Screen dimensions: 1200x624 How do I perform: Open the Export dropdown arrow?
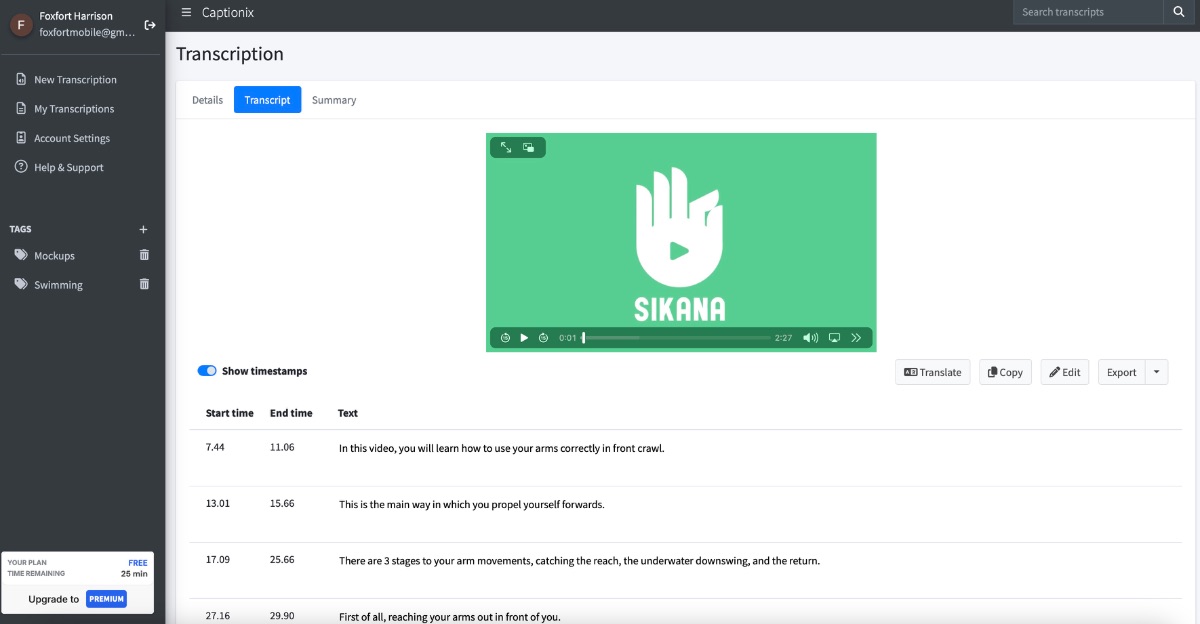click(x=1156, y=372)
